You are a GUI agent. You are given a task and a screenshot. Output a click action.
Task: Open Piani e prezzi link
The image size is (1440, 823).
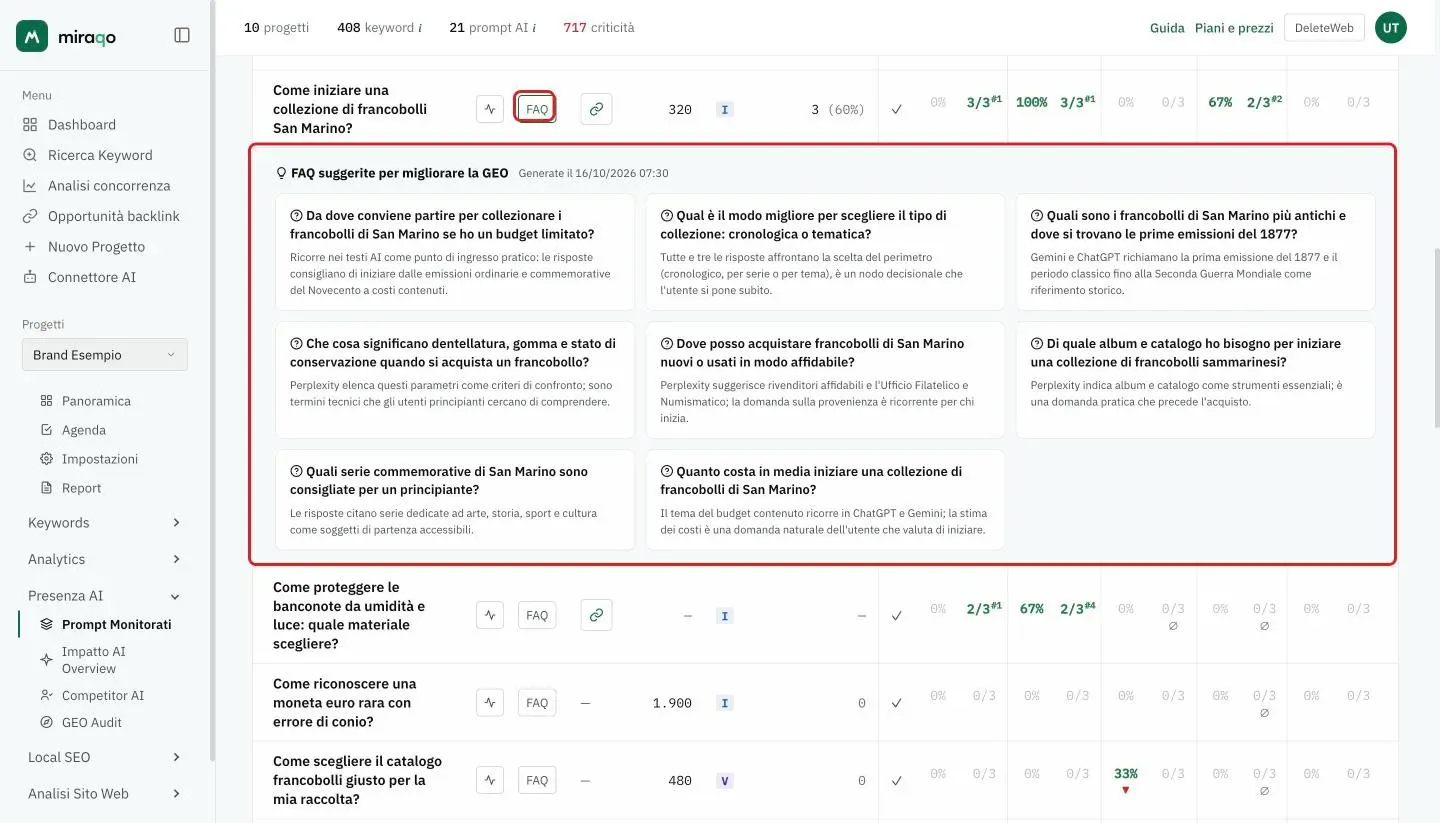pyautogui.click(x=1234, y=28)
